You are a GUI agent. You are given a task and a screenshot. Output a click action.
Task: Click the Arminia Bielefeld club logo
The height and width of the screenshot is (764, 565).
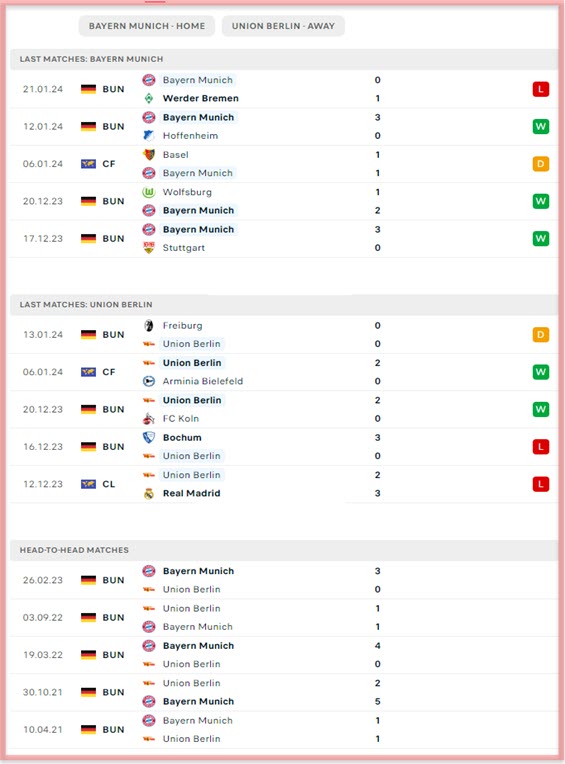pyautogui.click(x=149, y=382)
